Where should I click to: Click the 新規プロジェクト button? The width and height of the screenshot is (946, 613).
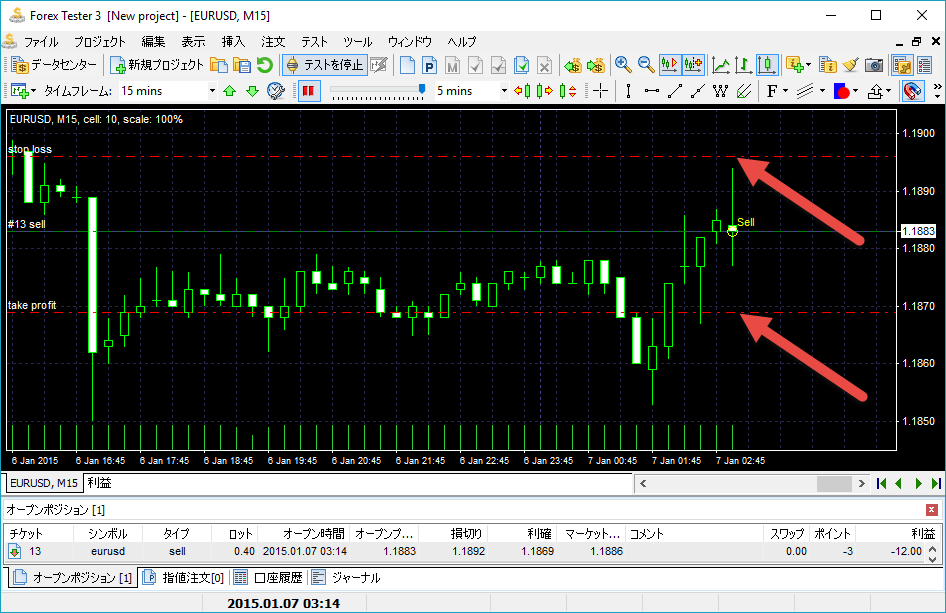[156, 65]
